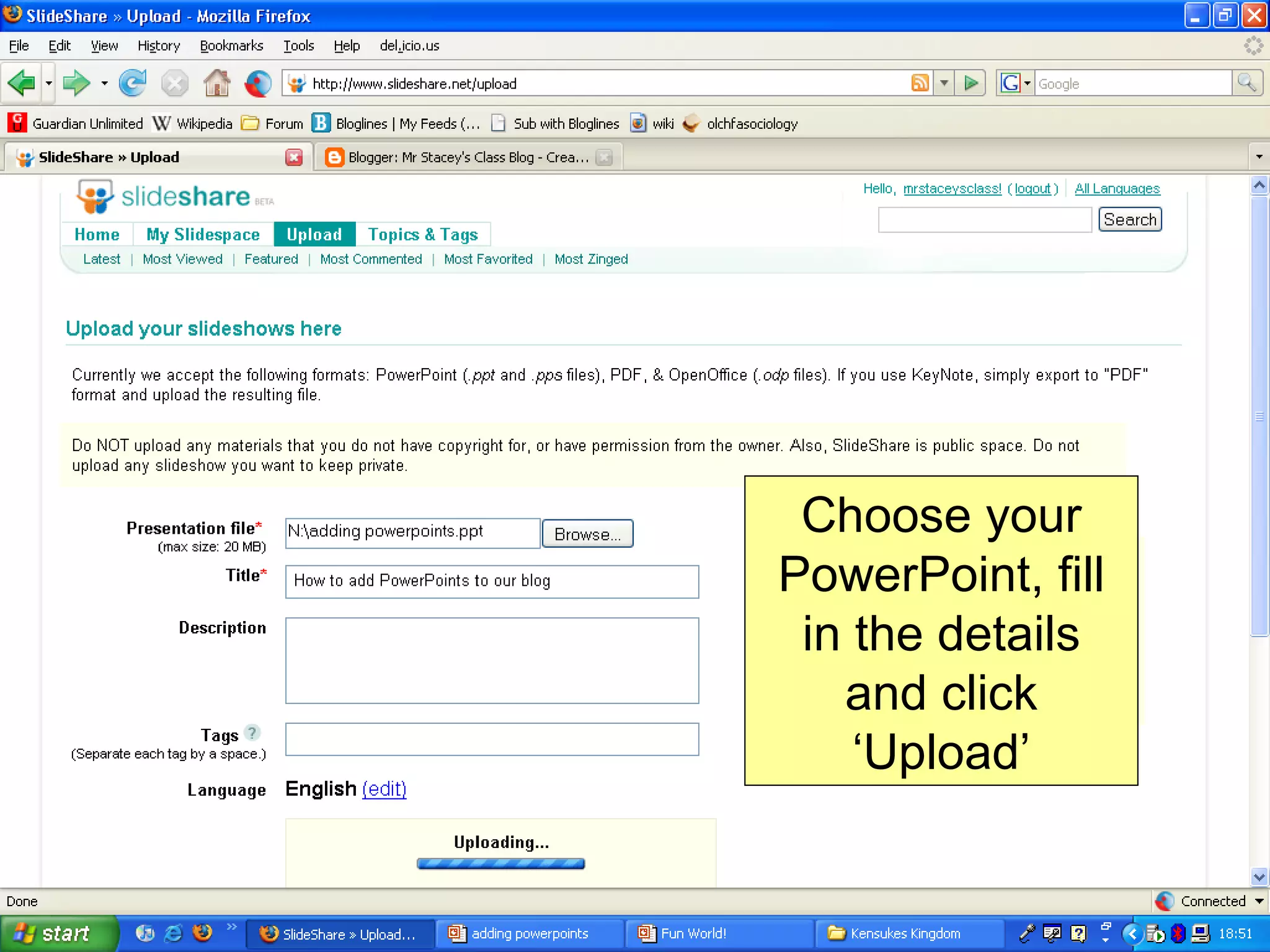1270x952 pixels.
Task: Open Sub with Bloglines bookmark
Action: point(555,123)
